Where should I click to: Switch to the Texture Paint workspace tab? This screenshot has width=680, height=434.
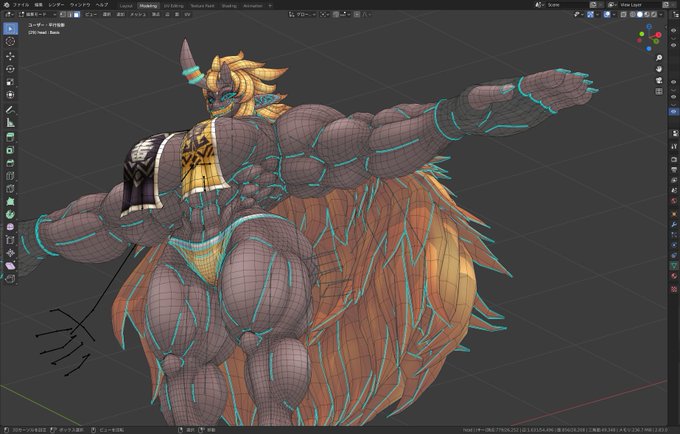tap(203, 6)
